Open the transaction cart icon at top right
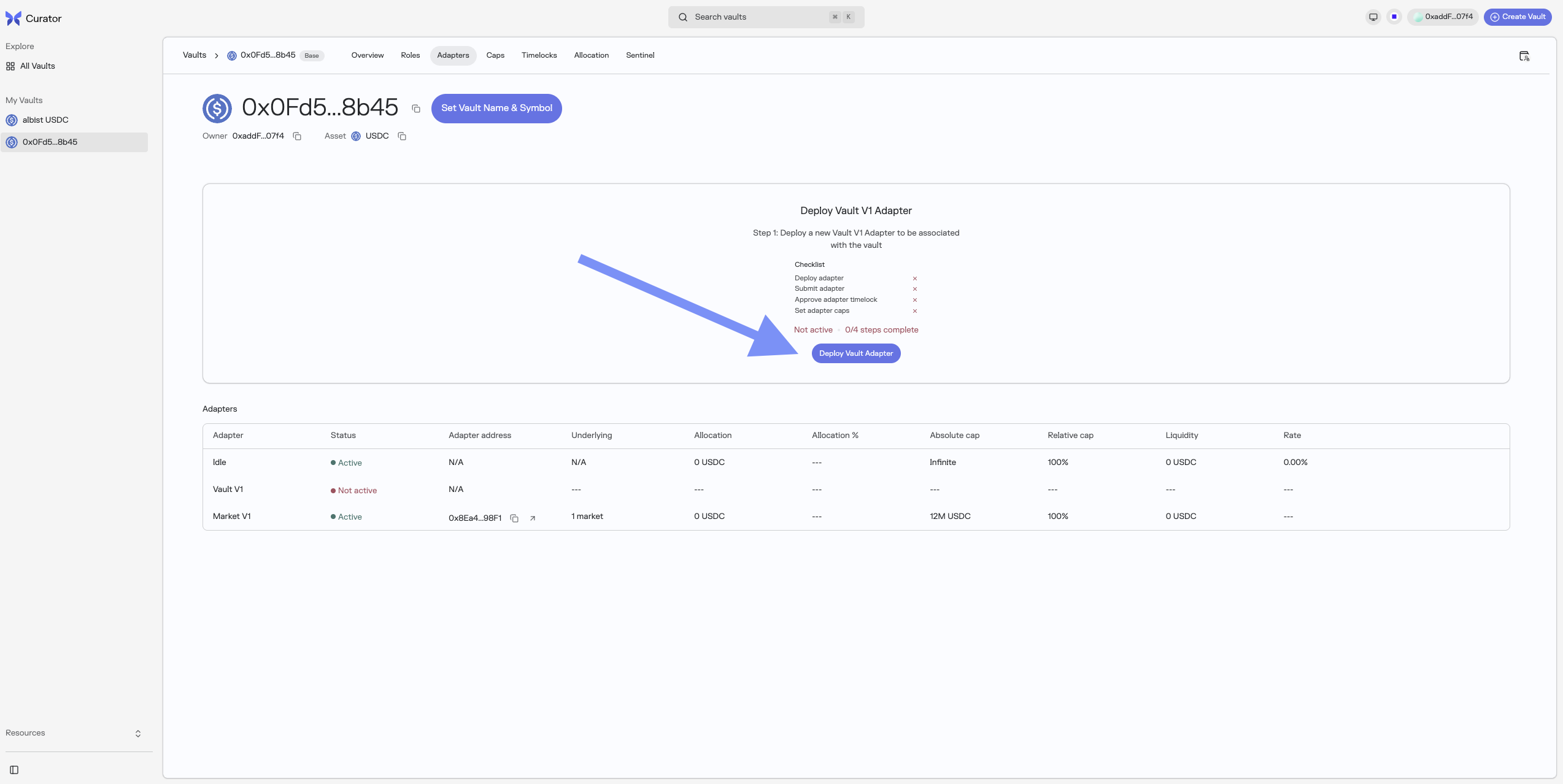 1524,56
